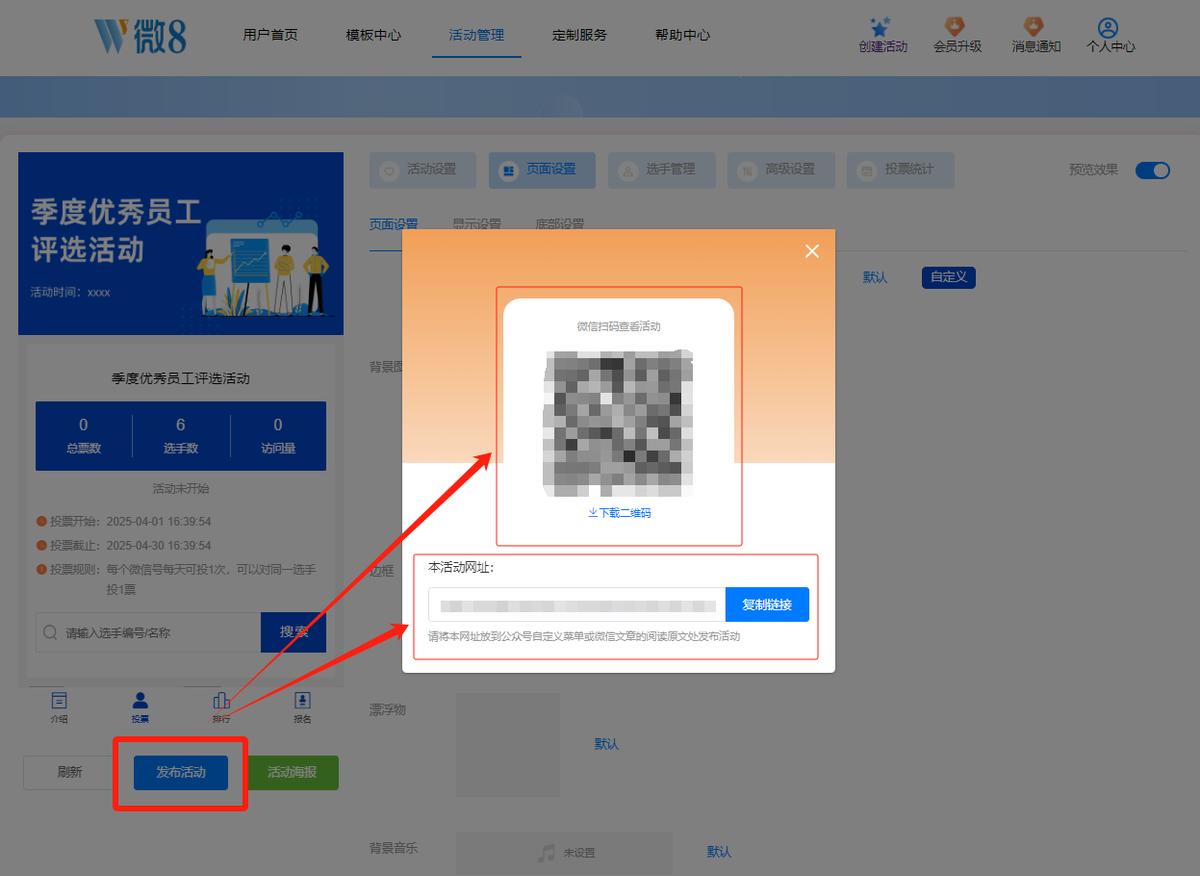Choose 自定义 option
The image size is (1200, 876).
coord(948,277)
